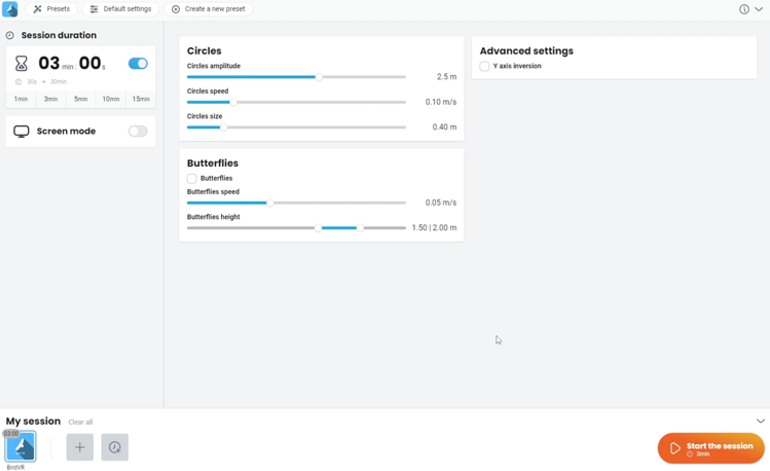The image size is (770, 471).
Task: Enable Screen mode toggle
Action: click(x=138, y=131)
